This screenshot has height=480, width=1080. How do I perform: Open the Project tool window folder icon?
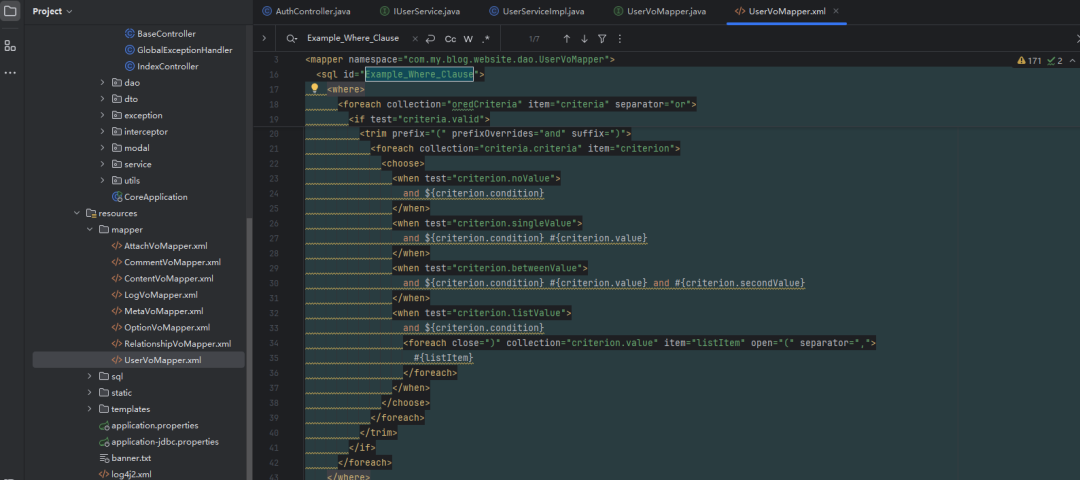(10, 12)
